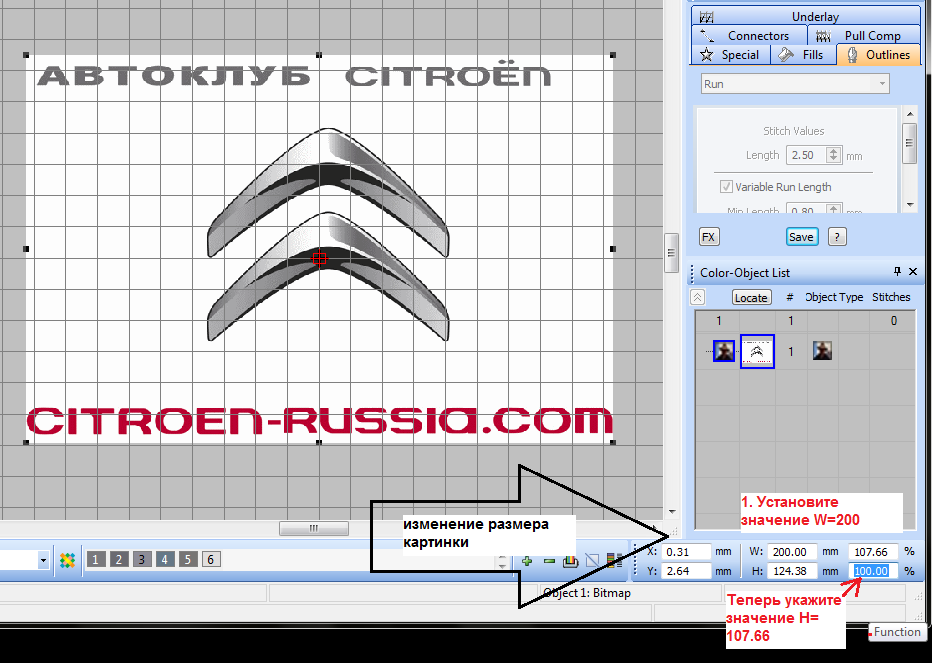Toggle Variable Run Length checkbox

(726, 187)
